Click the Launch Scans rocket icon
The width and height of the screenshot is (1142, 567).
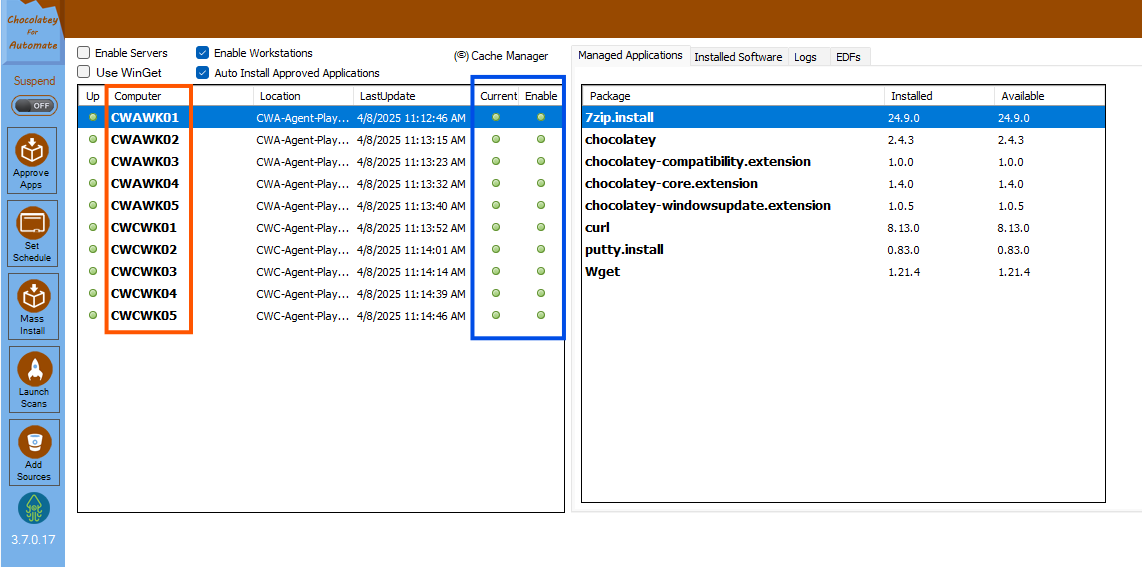tap(34, 369)
